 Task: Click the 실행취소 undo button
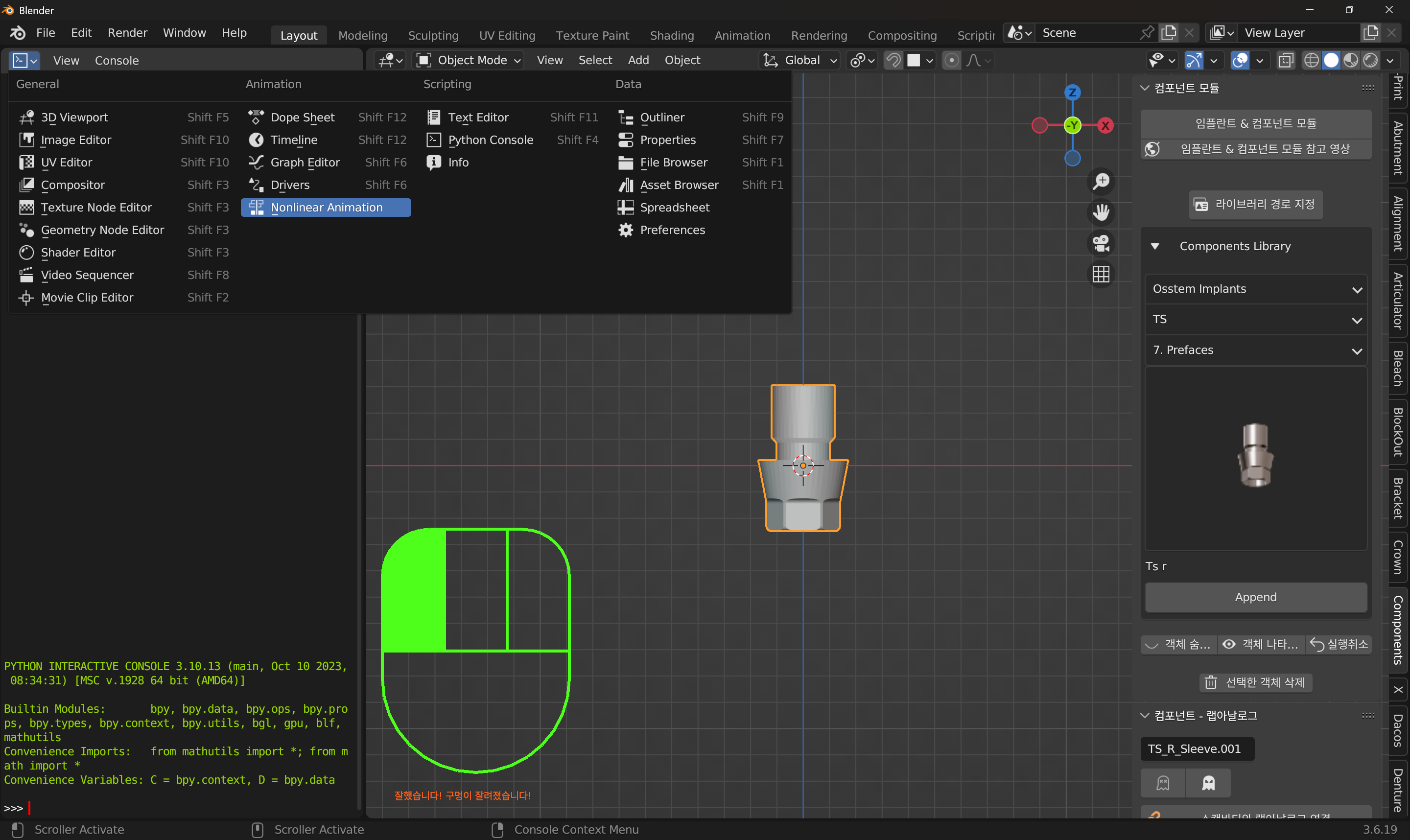(1339, 644)
